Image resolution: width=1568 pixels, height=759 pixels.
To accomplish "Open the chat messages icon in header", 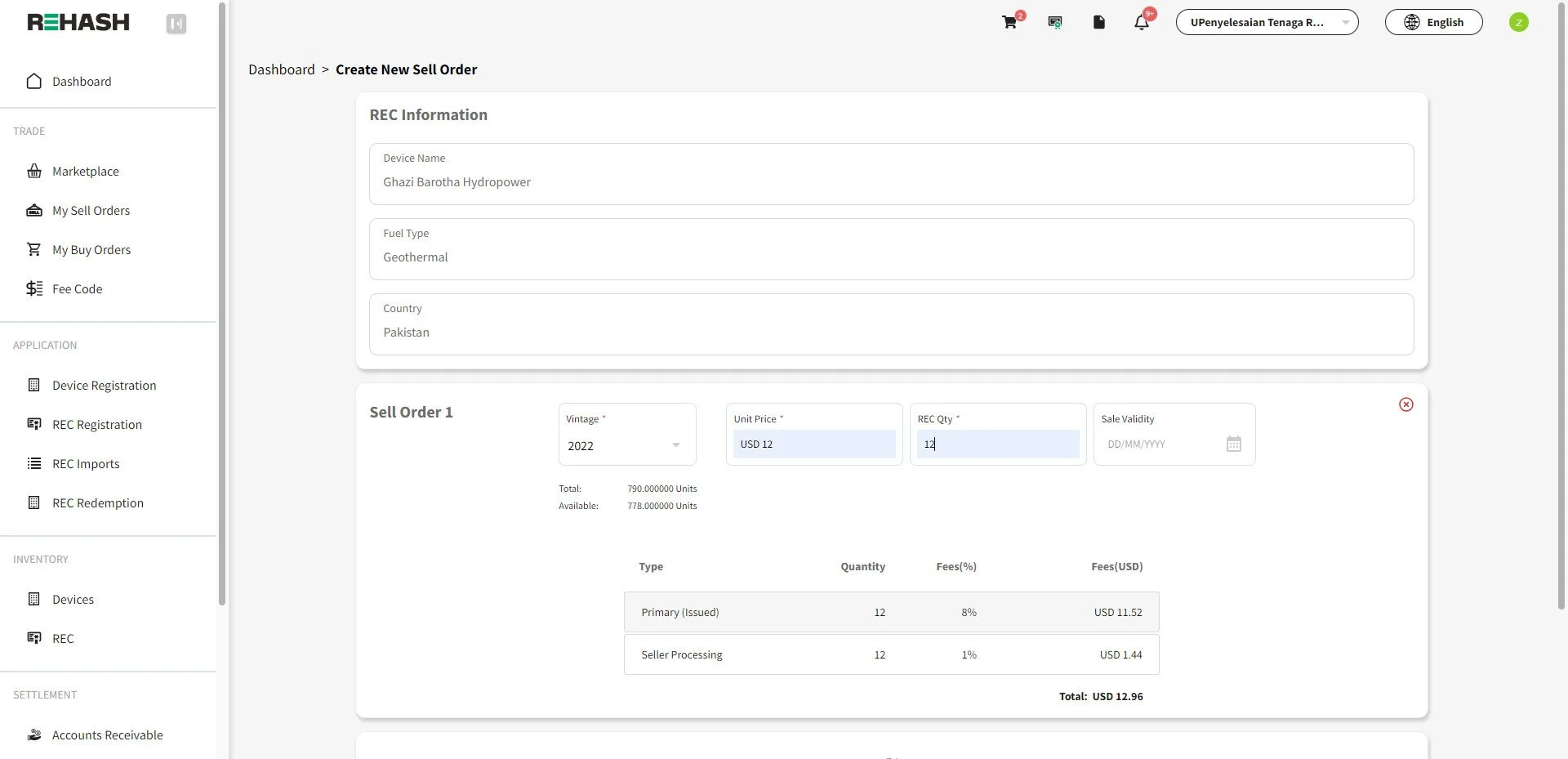I will tap(1055, 22).
